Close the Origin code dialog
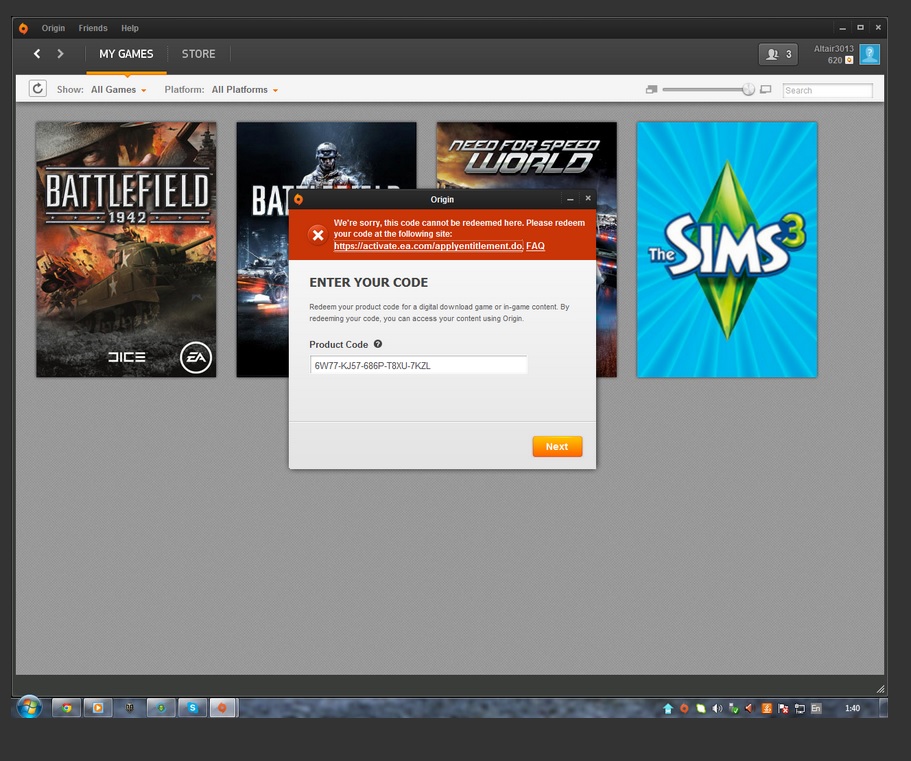The width and height of the screenshot is (911, 761). pos(588,199)
